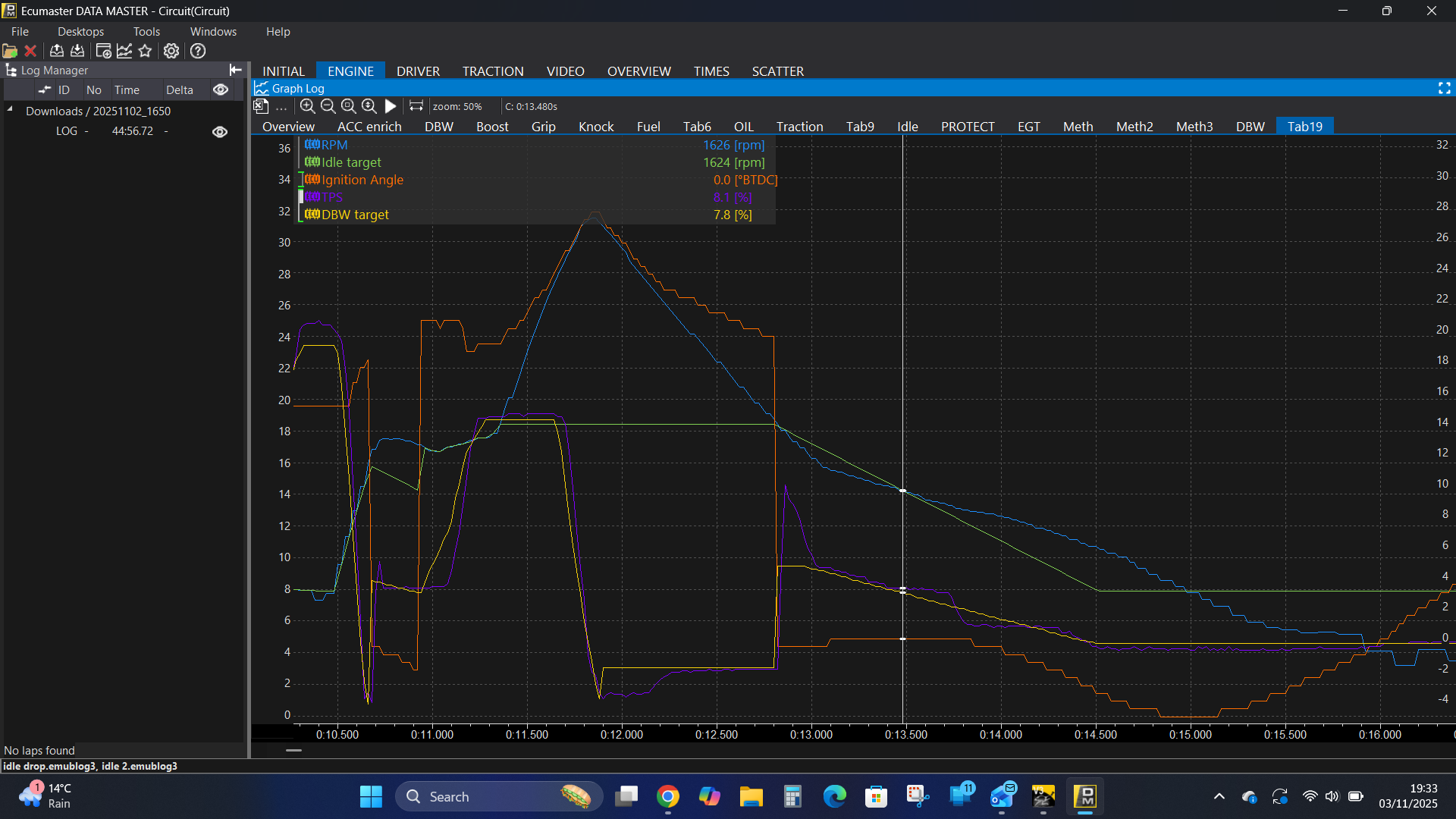
Task: Open the Windows system tray hidden icons chevron
Action: [x=1219, y=796]
